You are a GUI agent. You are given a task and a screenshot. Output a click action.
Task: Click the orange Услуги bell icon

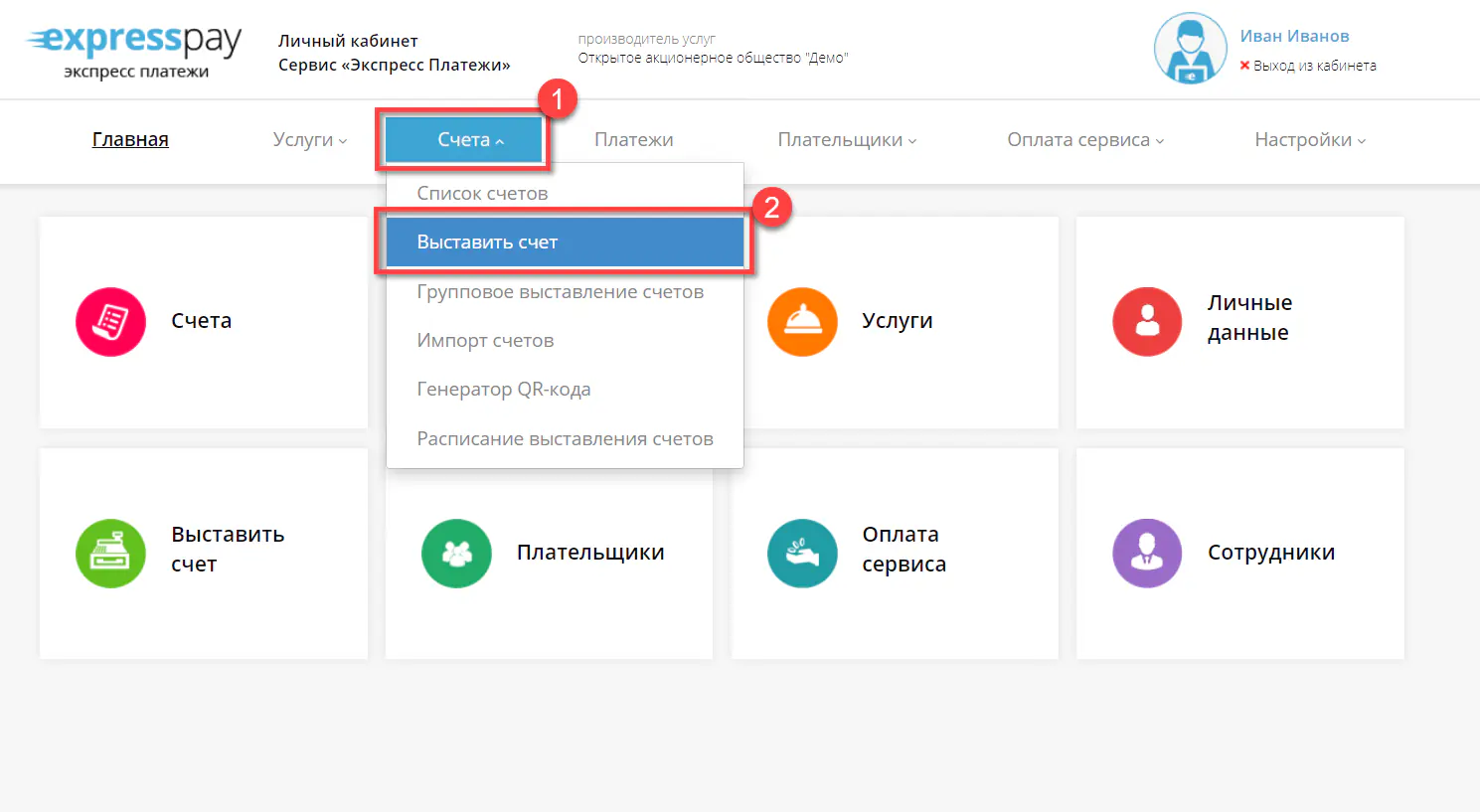802,322
